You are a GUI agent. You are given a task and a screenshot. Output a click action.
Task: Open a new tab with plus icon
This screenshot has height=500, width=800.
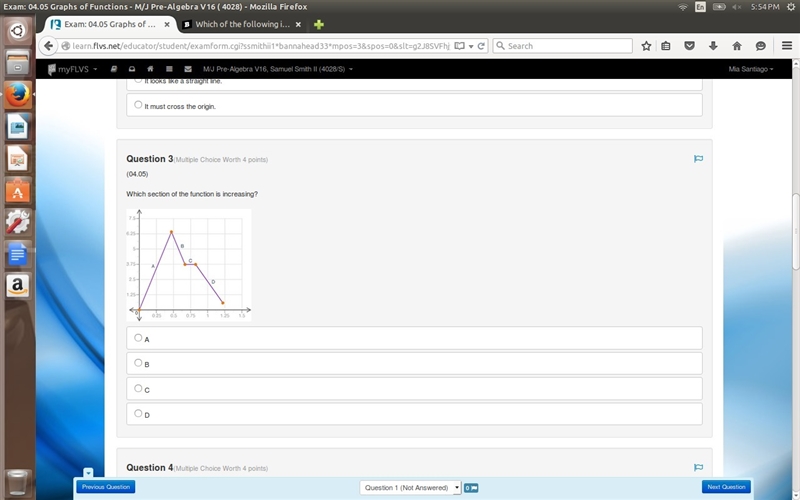coord(319,24)
